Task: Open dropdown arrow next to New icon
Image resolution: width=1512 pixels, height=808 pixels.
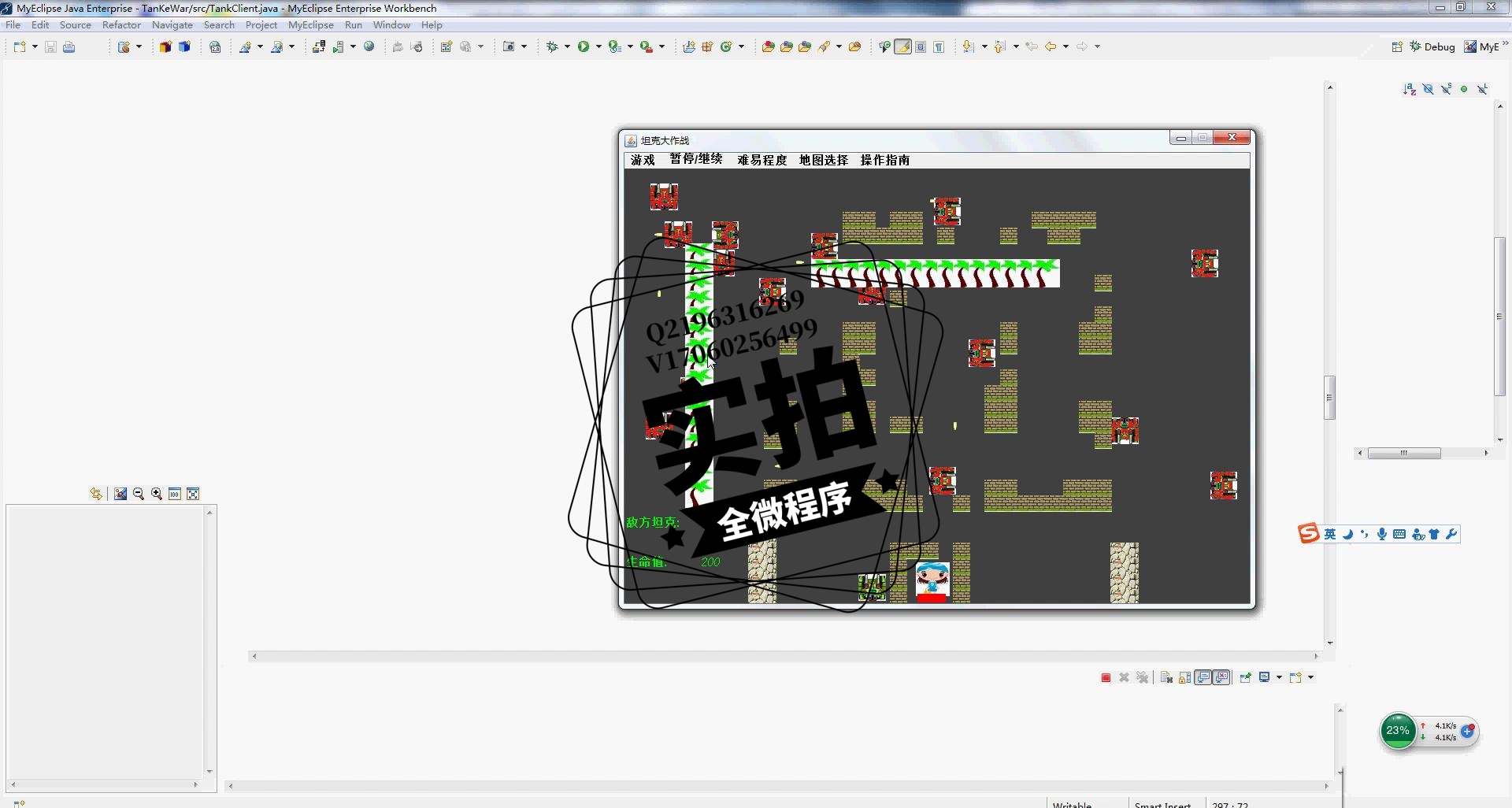Action: pyautogui.click(x=35, y=46)
